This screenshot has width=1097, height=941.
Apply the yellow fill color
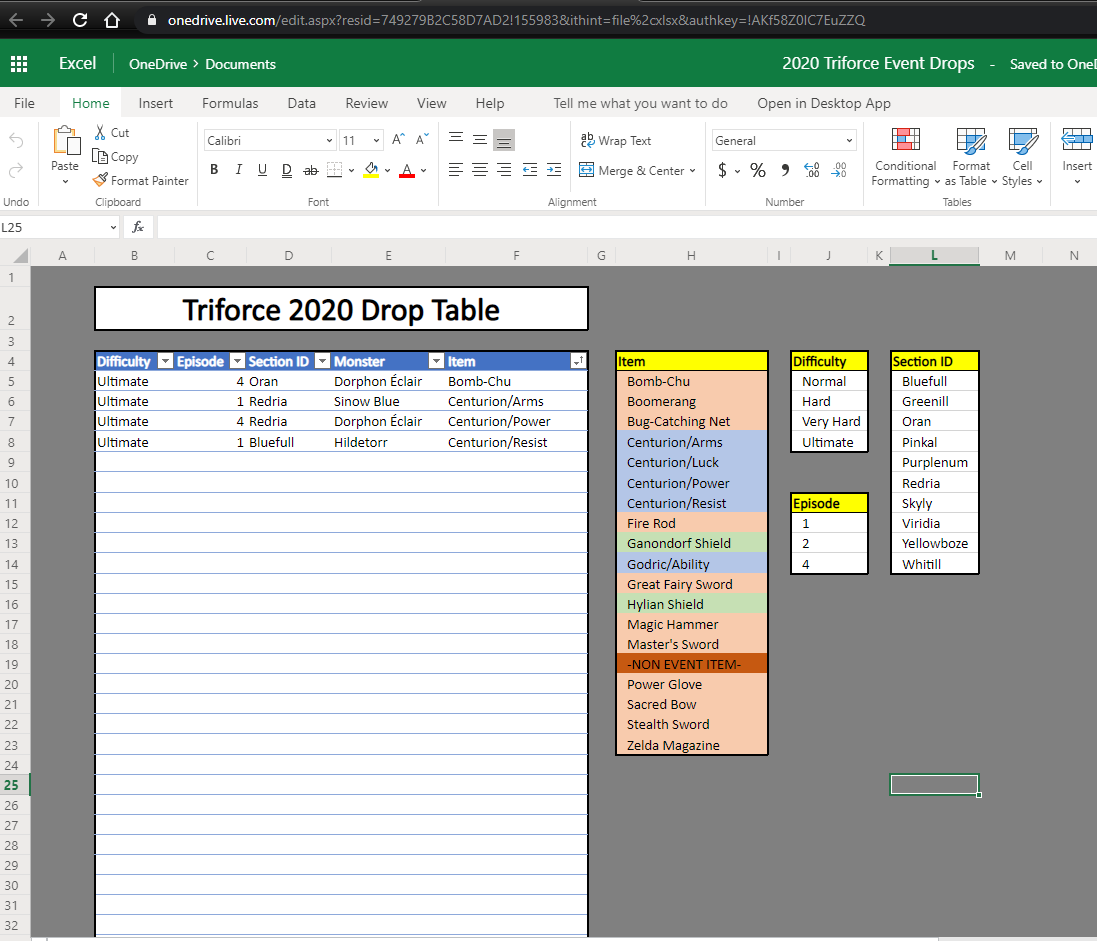click(x=371, y=170)
